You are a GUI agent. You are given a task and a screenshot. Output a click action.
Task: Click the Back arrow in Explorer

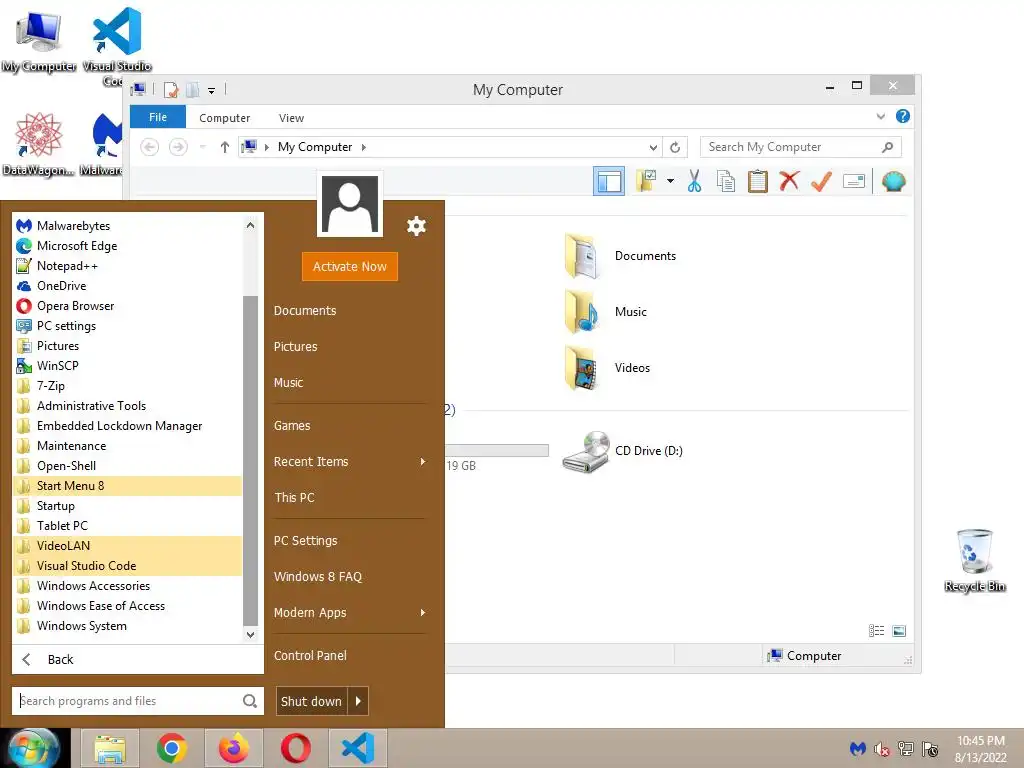tap(150, 147)
